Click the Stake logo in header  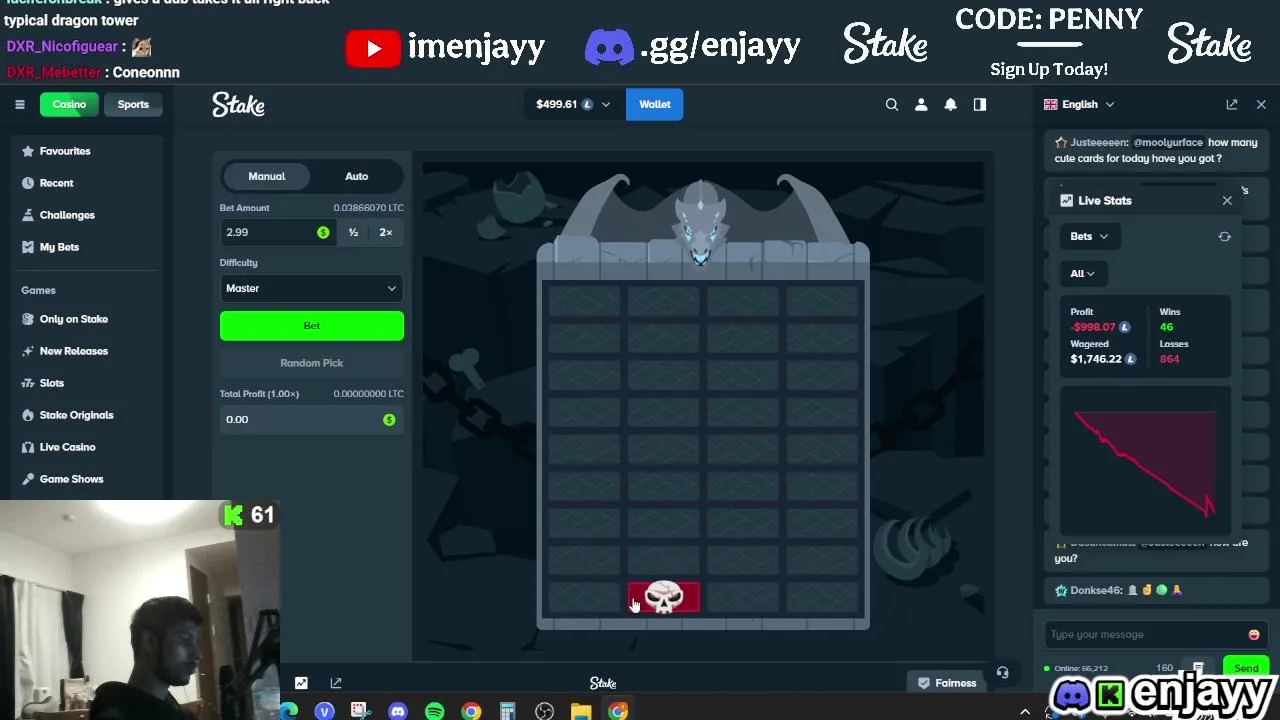click(238, 104)
